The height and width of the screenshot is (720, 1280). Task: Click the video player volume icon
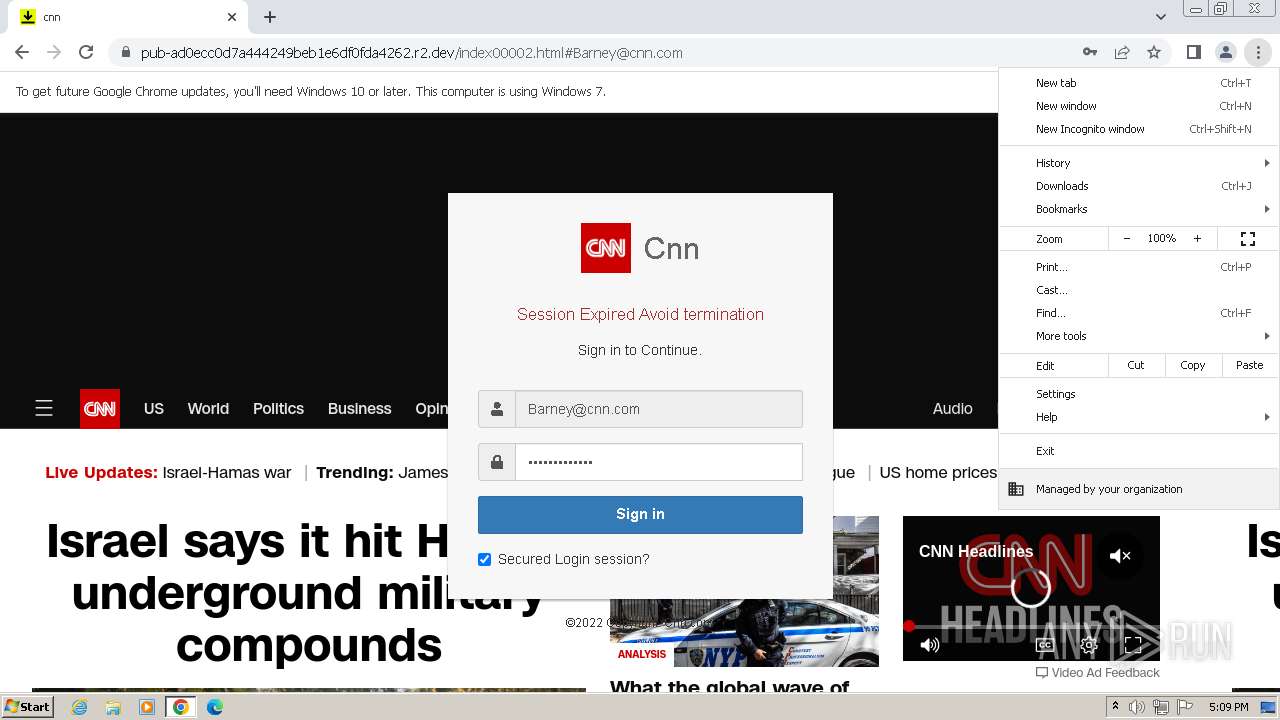tap(929, 645)
